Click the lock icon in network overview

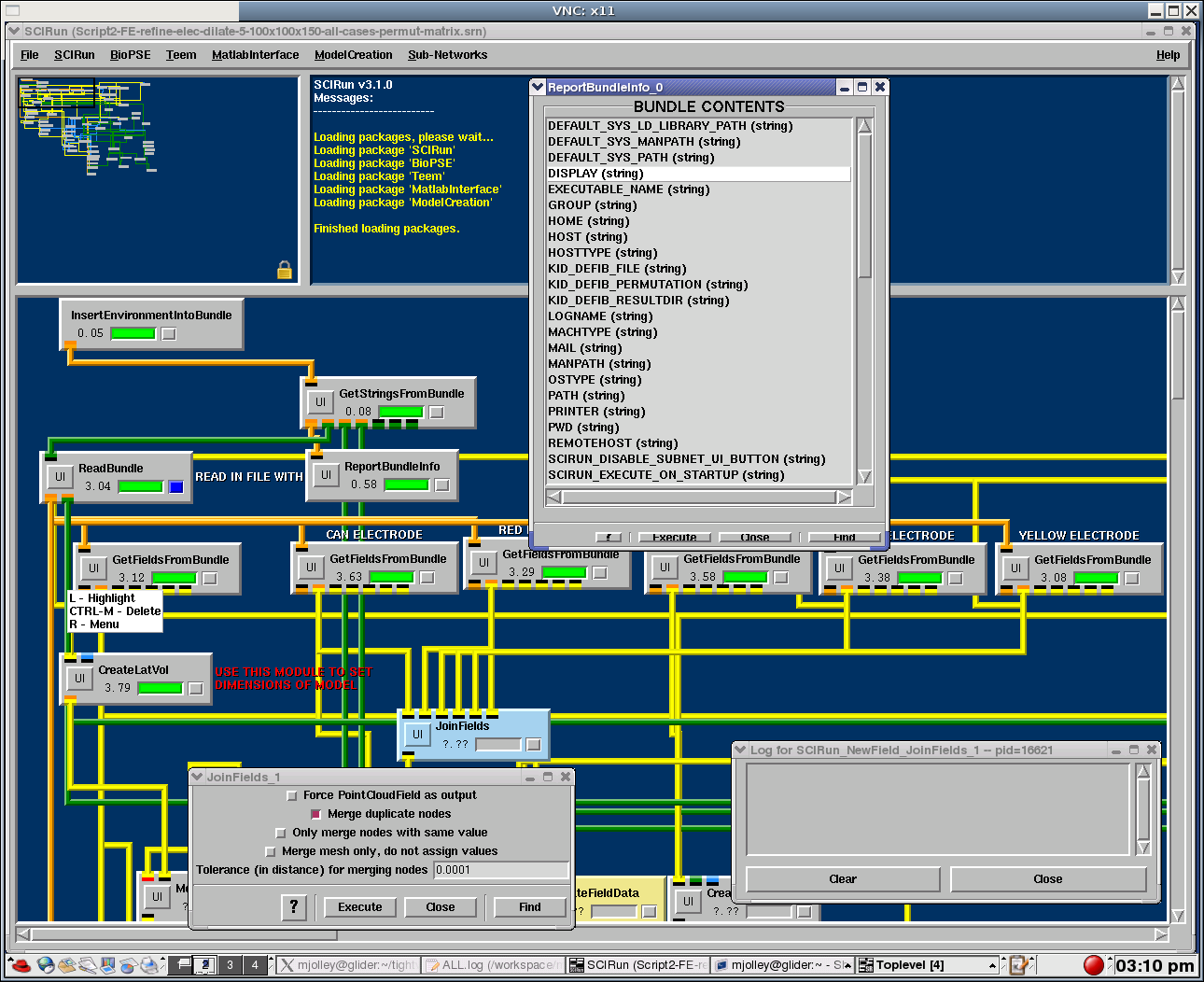tap(285, 271)
